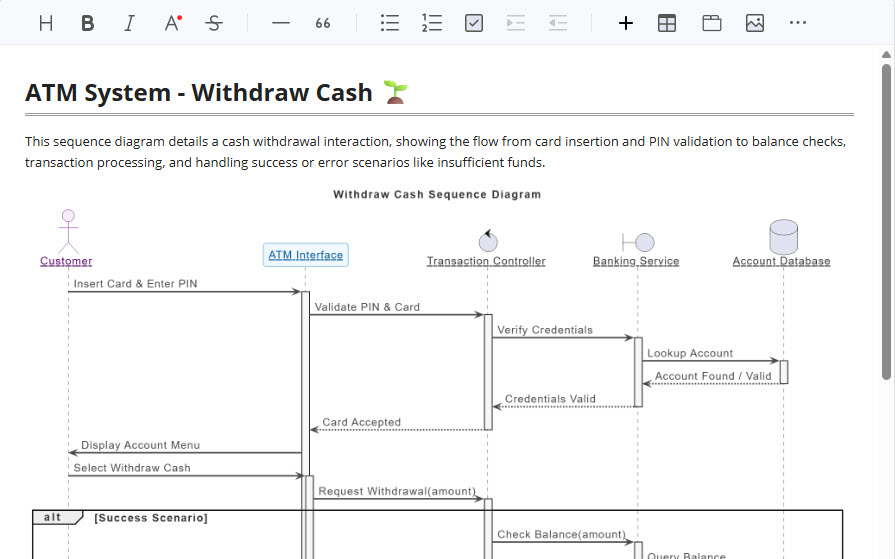Image resolution: width=895 pixels, height=559 pixels.
Task: Insert horizontal rule line
Action: point(281,23)
